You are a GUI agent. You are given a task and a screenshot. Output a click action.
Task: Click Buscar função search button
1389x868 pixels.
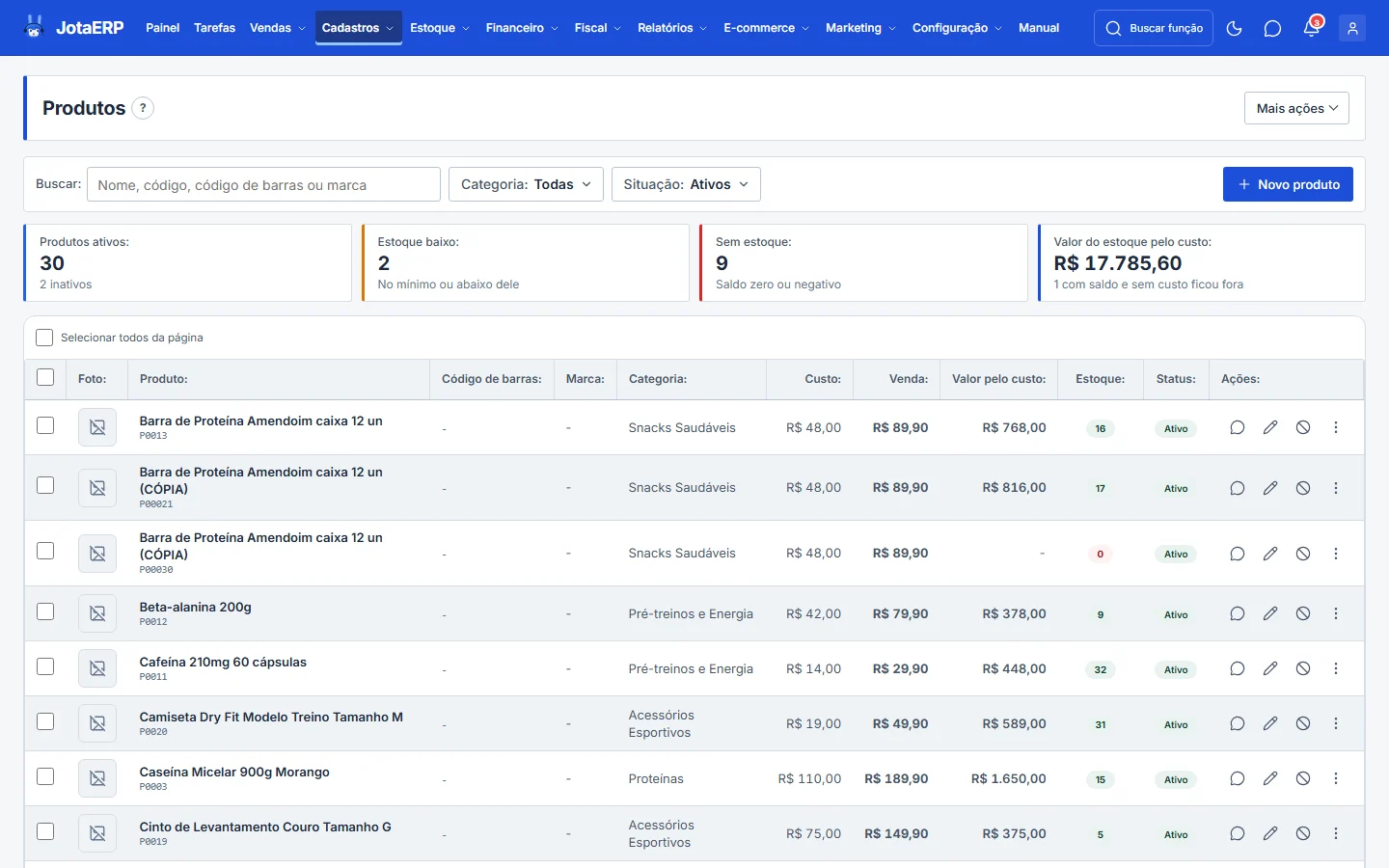(x=1154, y=28)
